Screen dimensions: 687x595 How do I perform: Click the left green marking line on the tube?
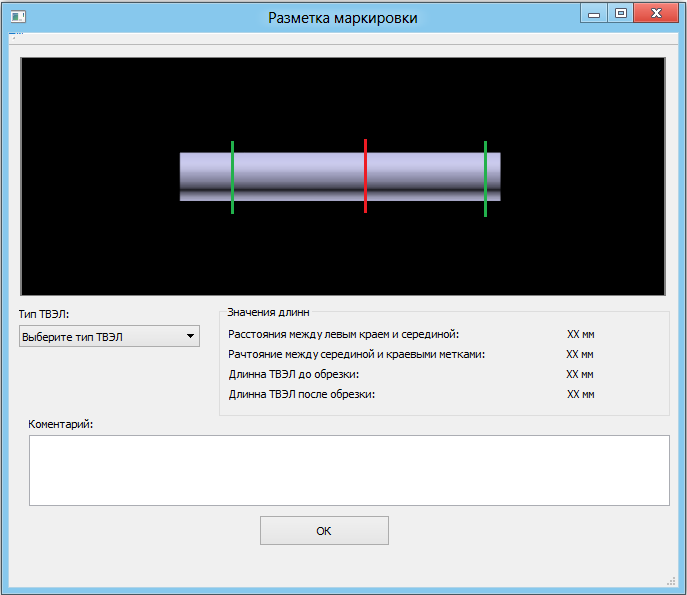coord(232,177)
